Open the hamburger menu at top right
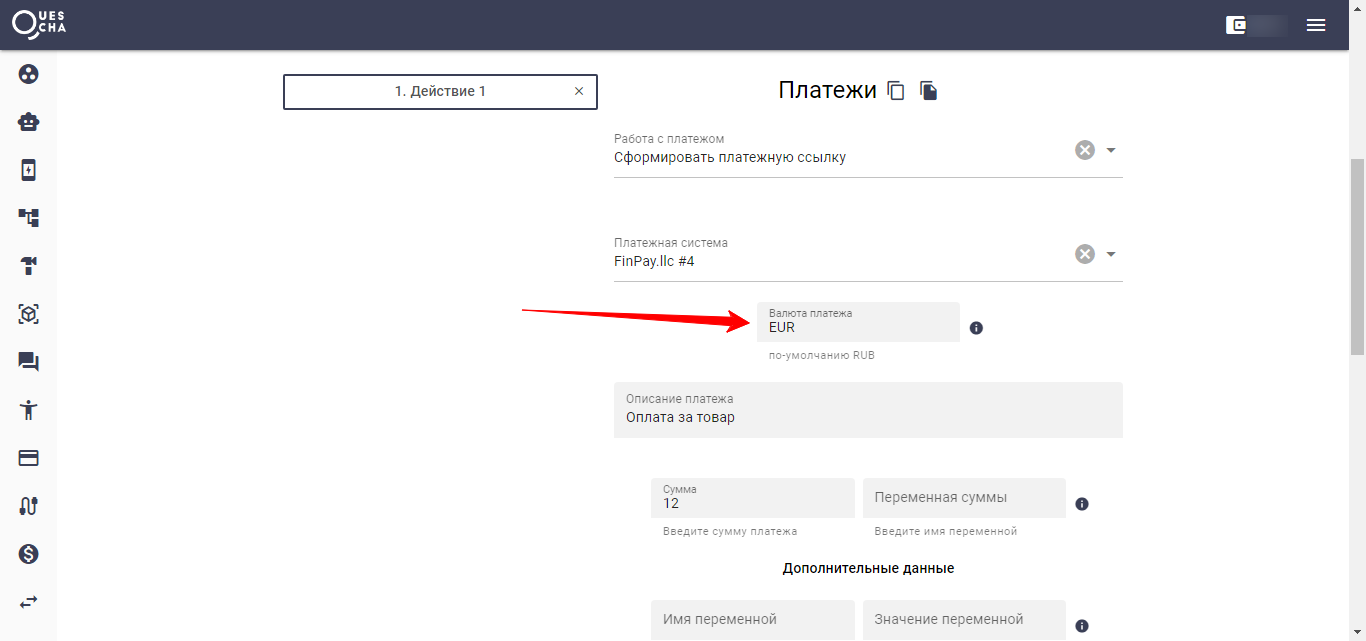This screenshot has height=641, width=1366. tap(1316, 24)
